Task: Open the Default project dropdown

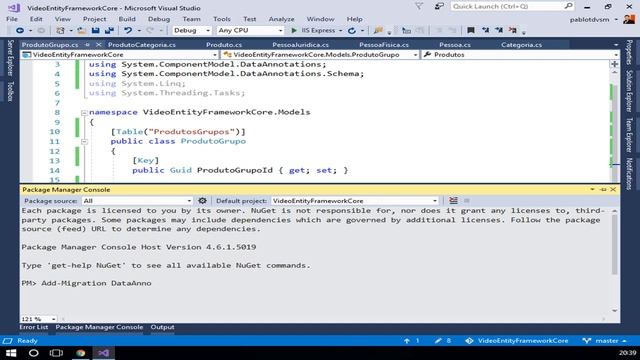Action: coord(354,201)
